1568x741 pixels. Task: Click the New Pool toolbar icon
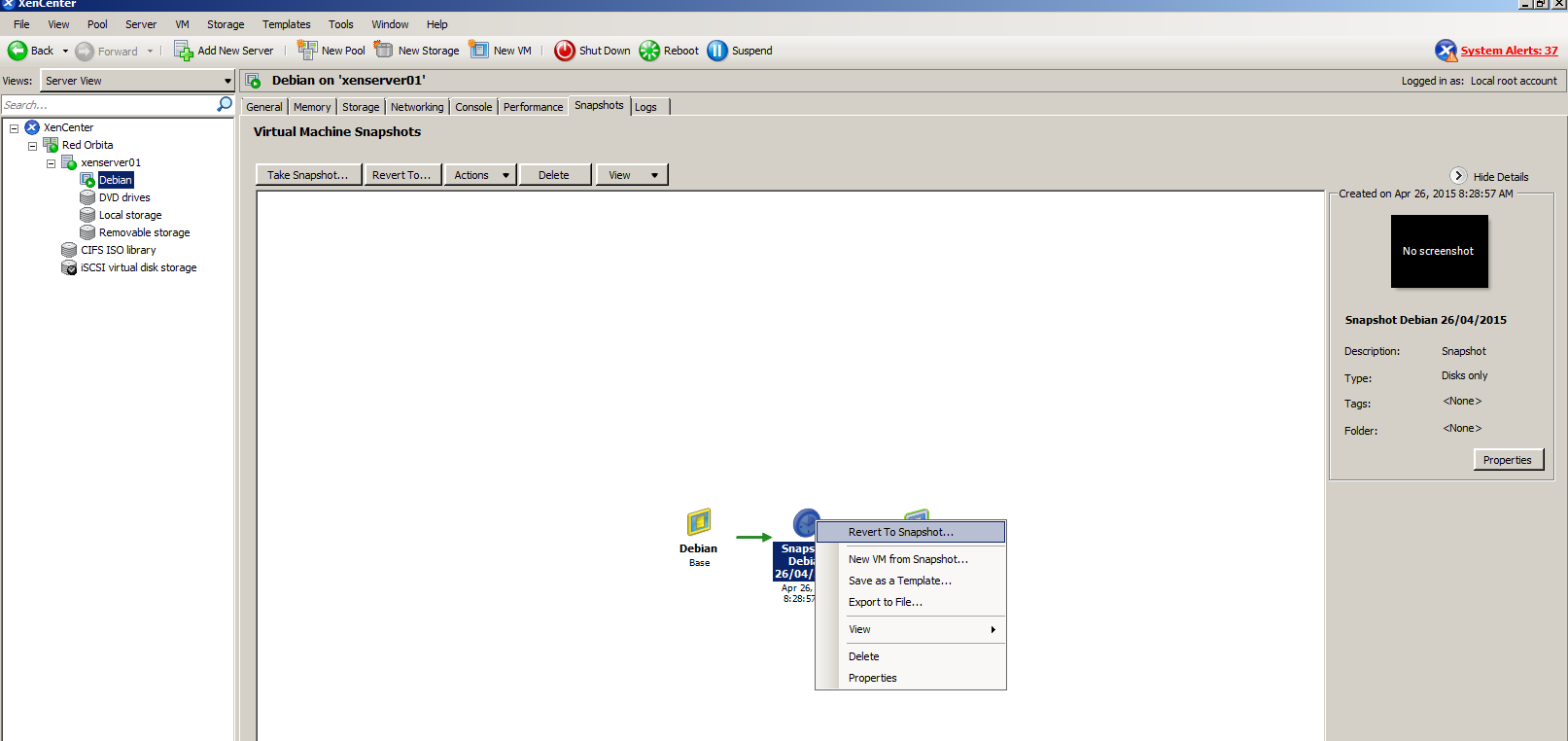(x=307, y=51)
